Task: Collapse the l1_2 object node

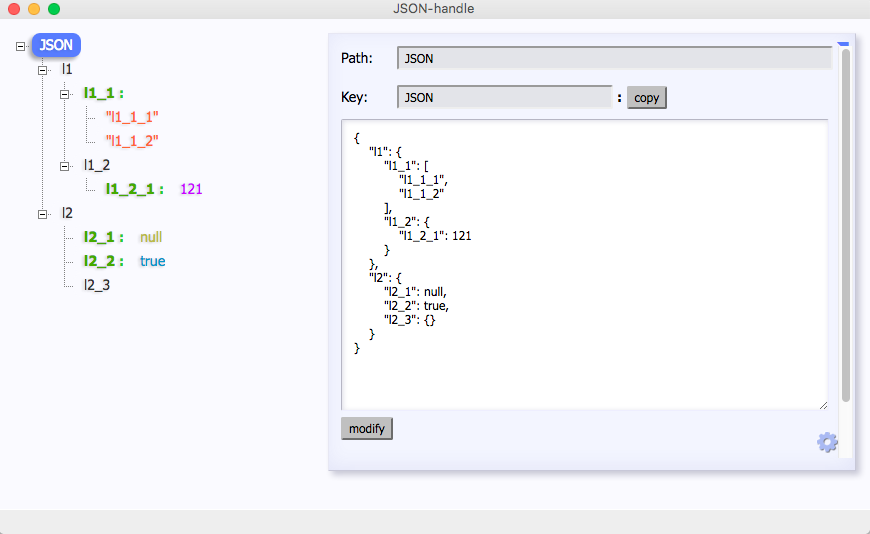Action: point(64,166)
